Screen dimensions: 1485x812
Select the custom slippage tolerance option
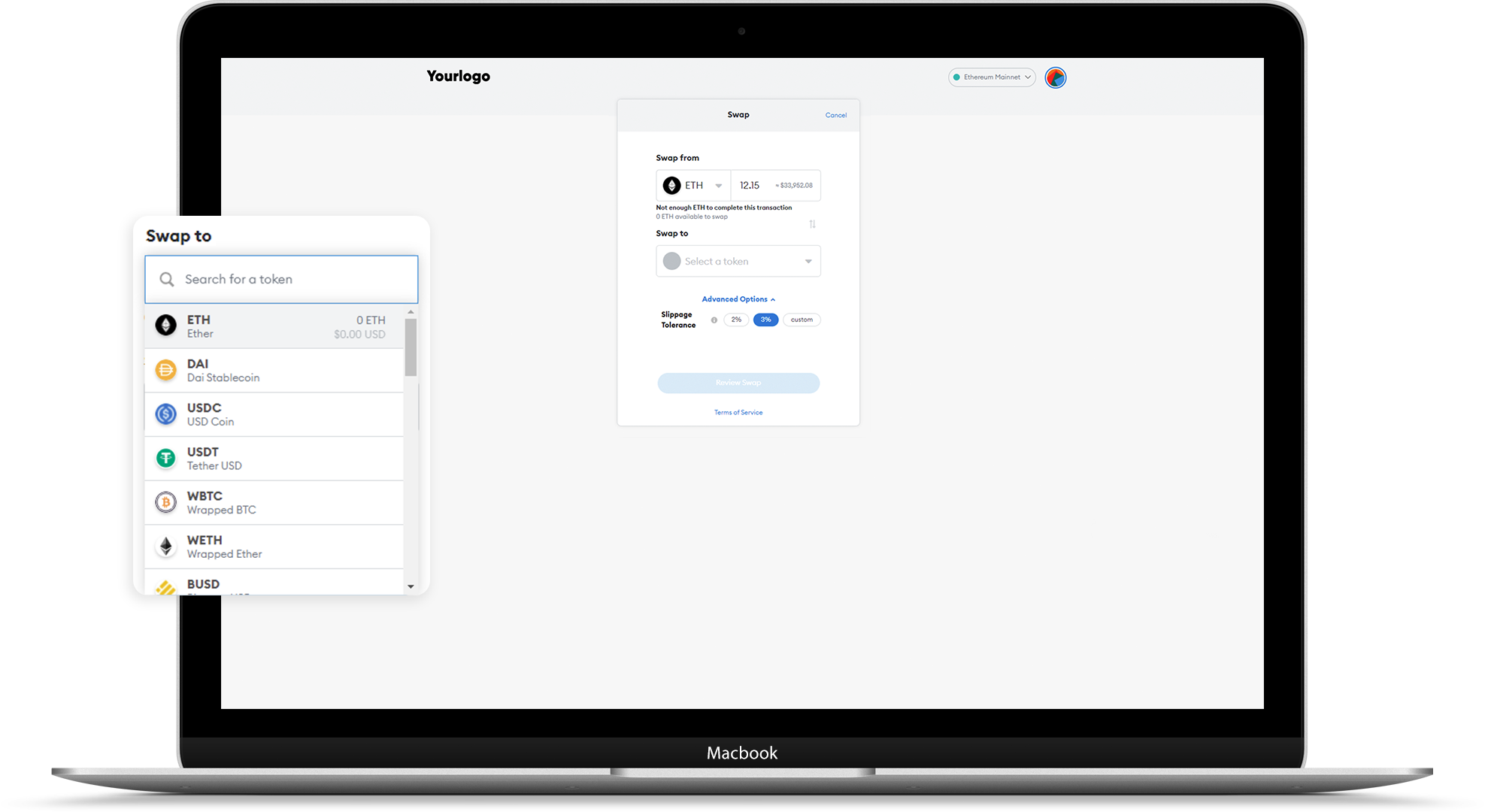pyautogui.click(x=802, y=320)
